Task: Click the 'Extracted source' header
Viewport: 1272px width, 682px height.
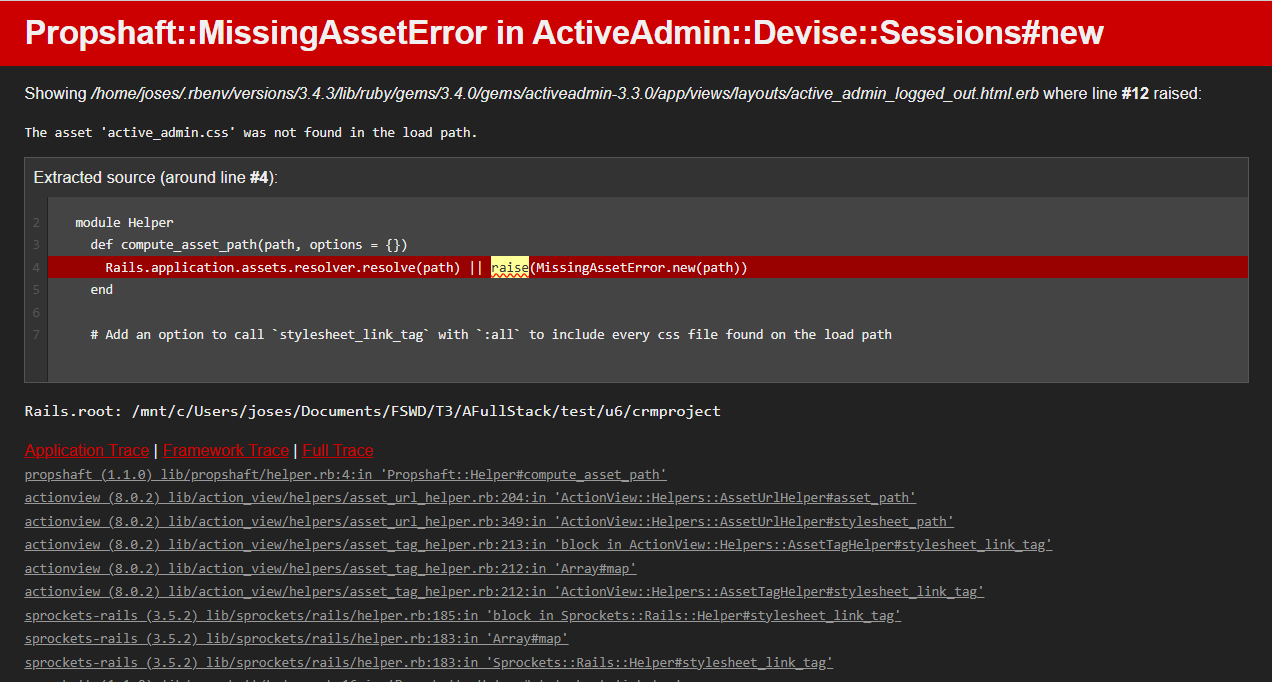Action: (x=155, y=177)
